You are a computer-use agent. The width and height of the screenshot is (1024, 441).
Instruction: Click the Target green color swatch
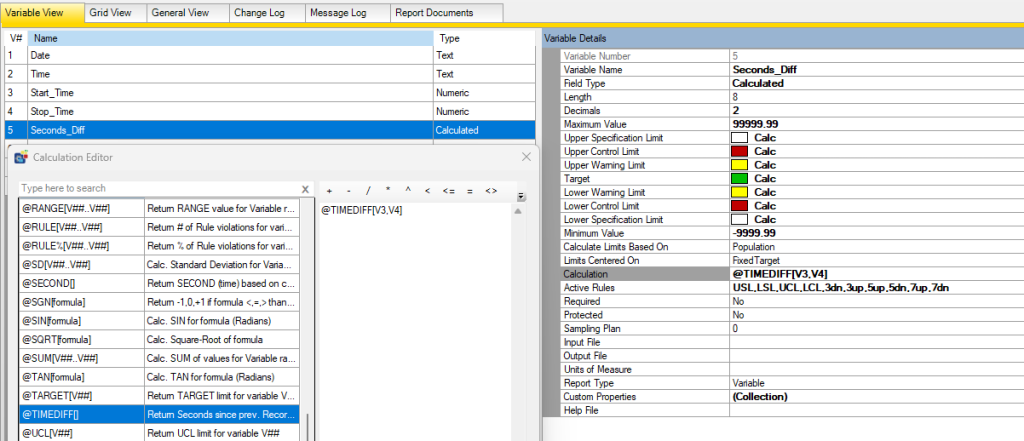pyautogui.click(x=739, y=178)
